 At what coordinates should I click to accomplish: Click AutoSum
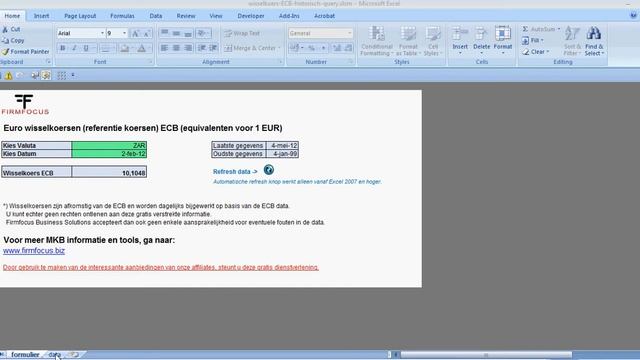click(x=541, y=29)
